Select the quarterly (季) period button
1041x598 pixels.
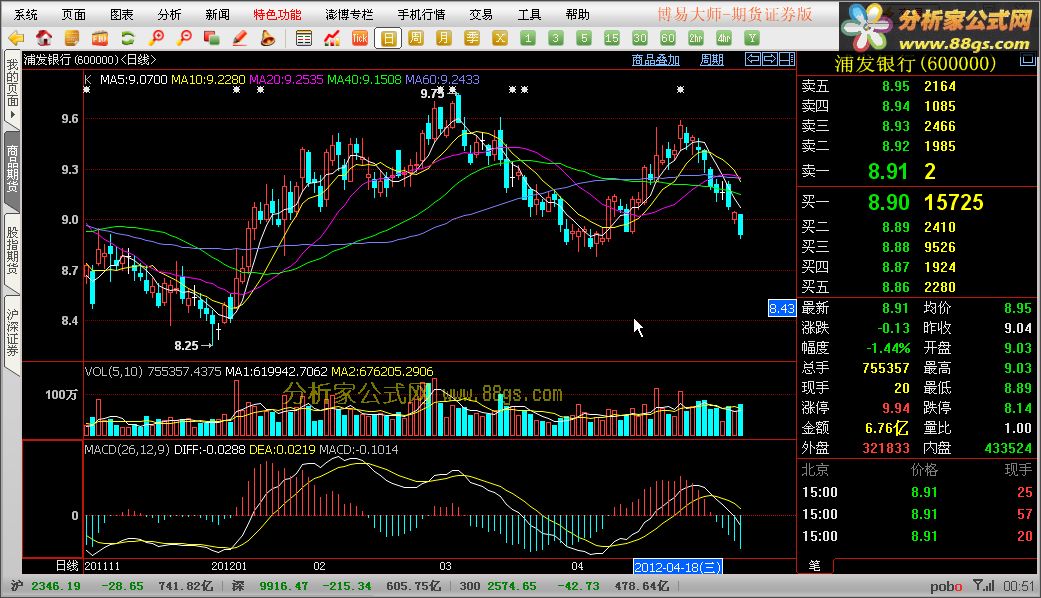(x=471, y=38)
